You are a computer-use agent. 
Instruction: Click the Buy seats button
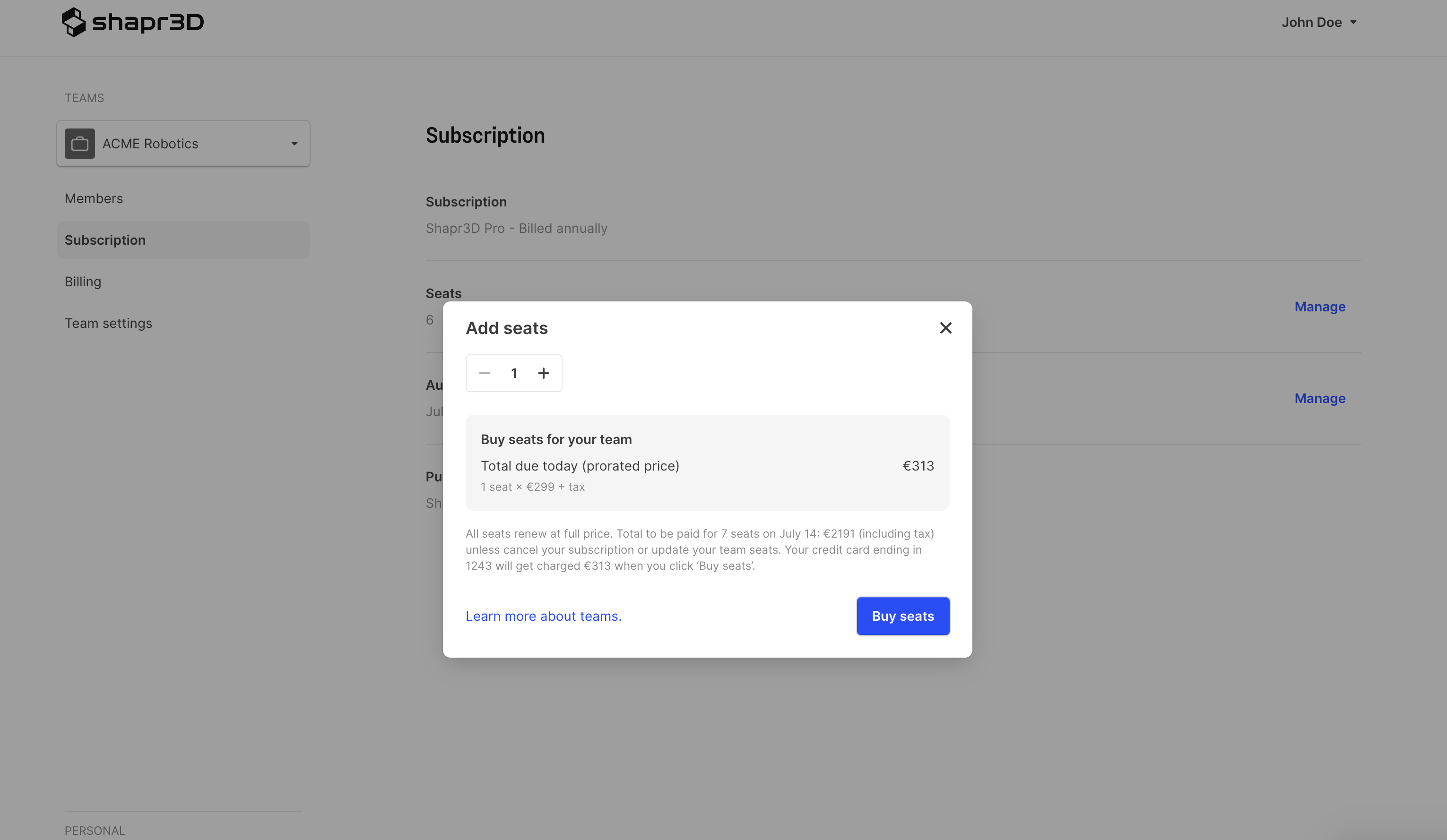pos(902,616)
